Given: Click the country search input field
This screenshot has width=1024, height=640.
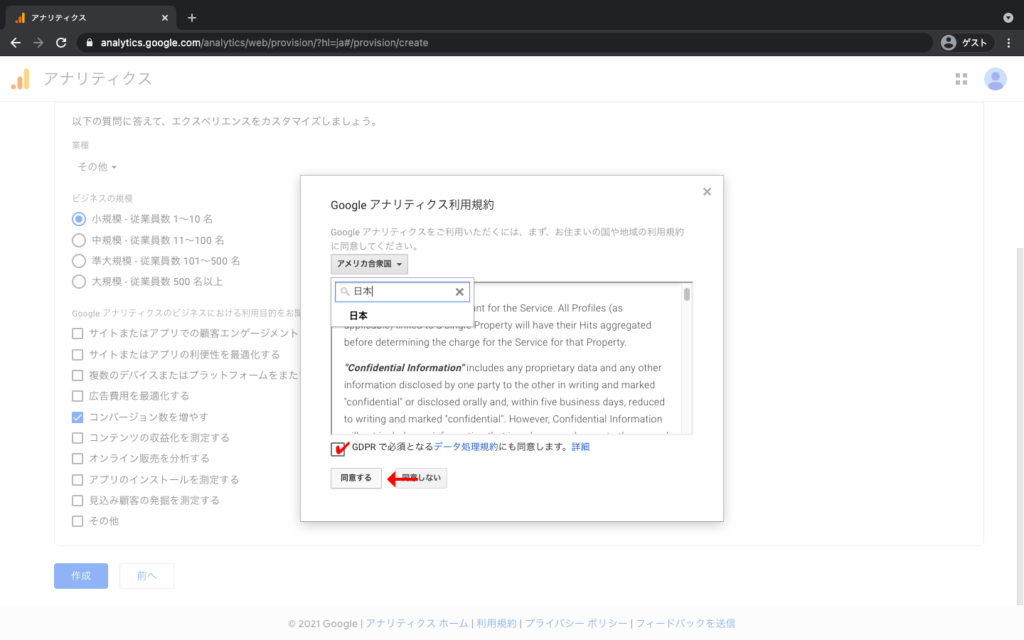Looking at the screenshot, I should (402, 292).
